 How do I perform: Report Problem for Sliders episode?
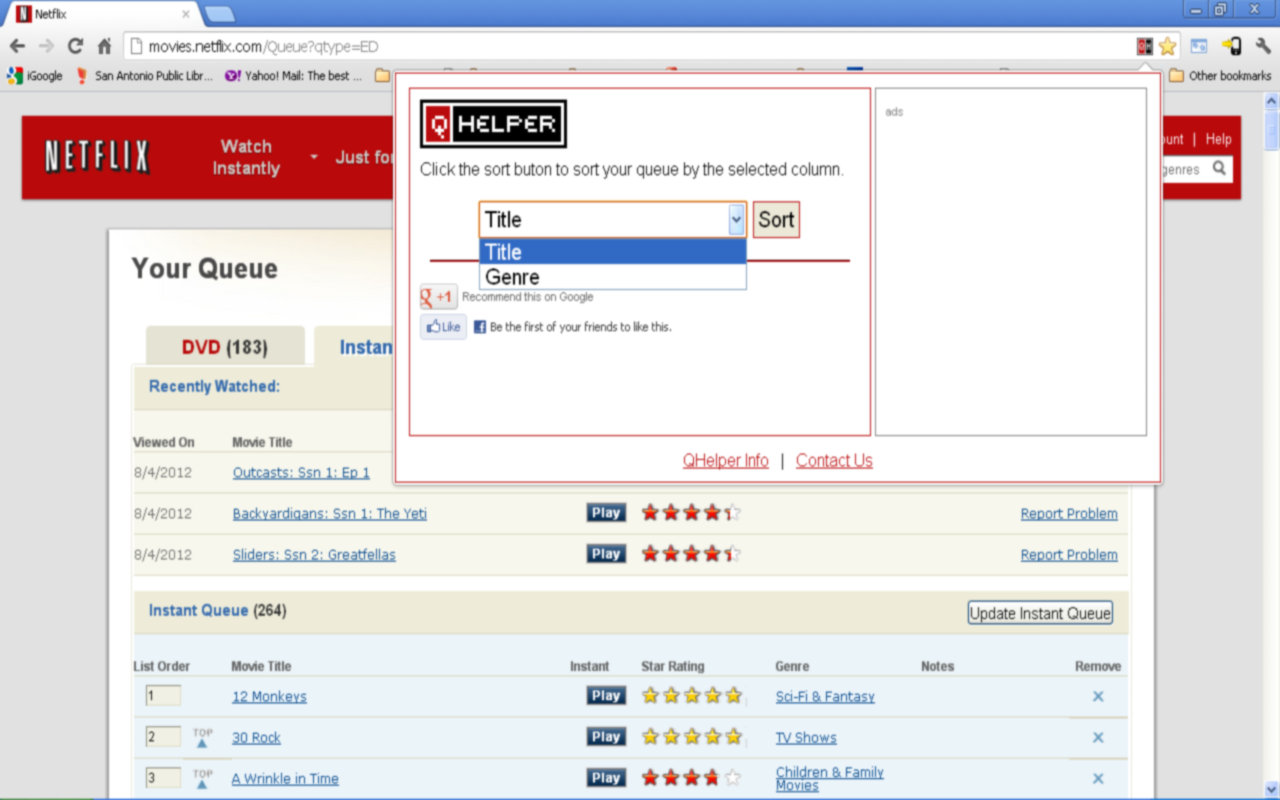coord(1069,554)
